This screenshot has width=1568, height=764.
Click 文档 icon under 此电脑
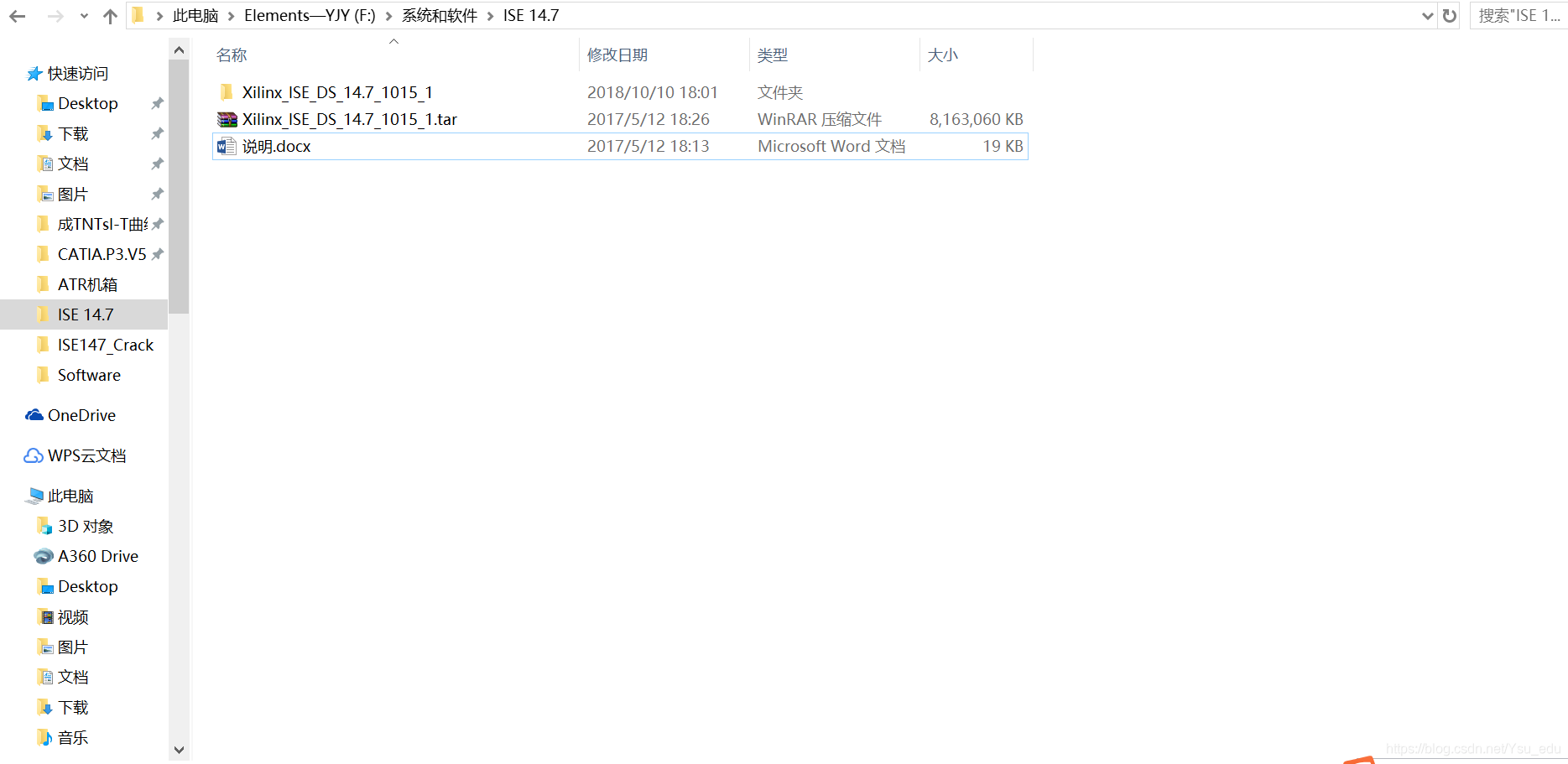(45, 677)
